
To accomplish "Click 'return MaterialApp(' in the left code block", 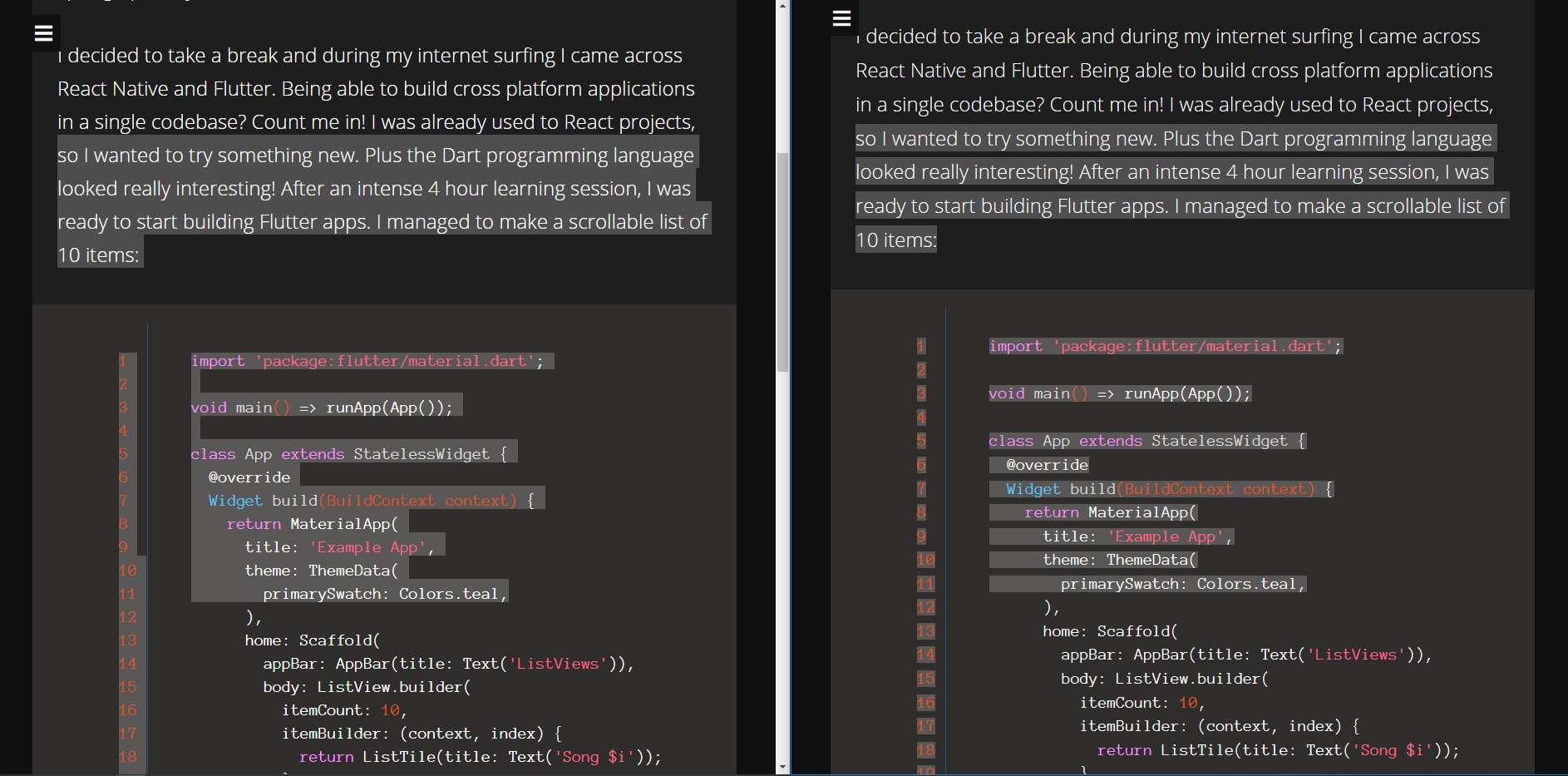I will point(313,524).
